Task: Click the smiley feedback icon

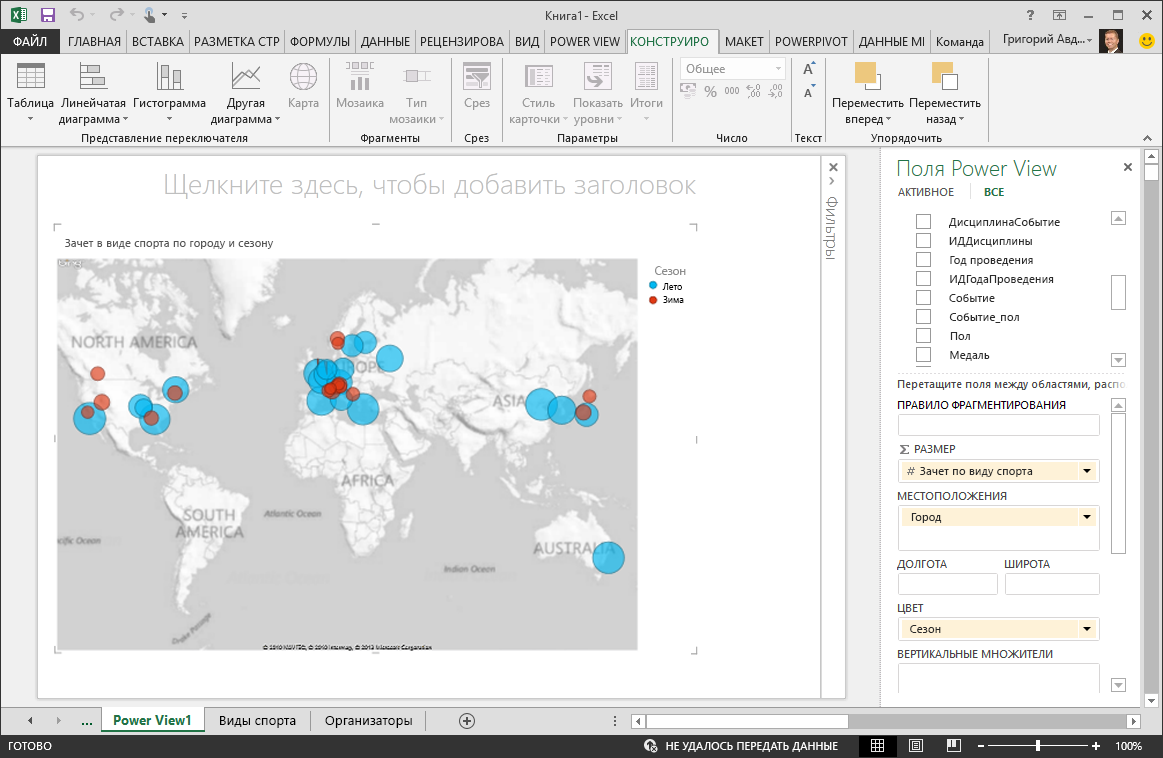Action: [x=1147, y=41]
